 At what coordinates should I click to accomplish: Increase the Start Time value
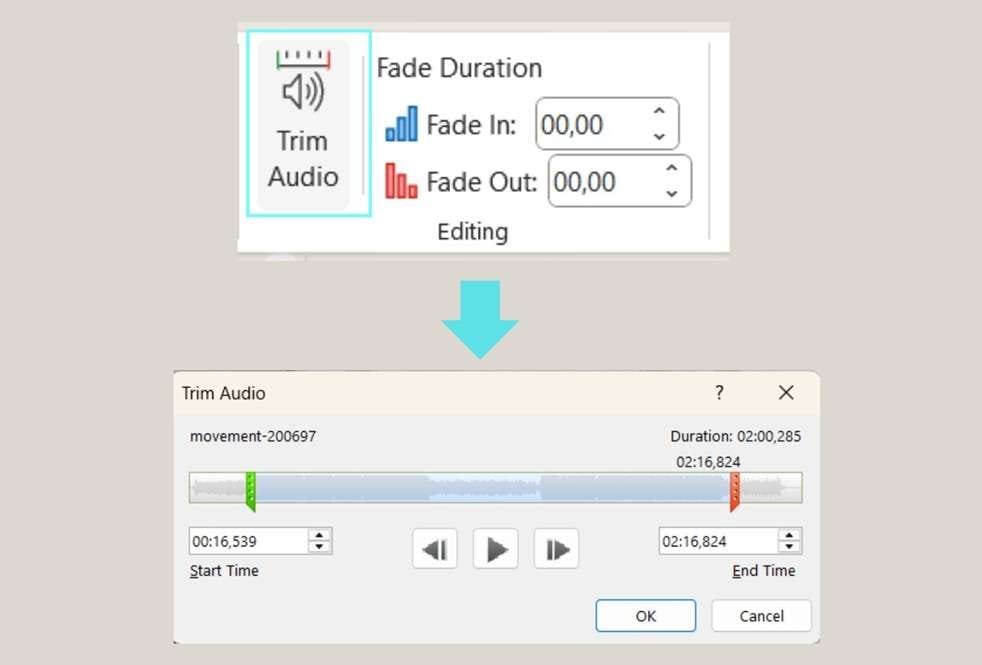319,535
